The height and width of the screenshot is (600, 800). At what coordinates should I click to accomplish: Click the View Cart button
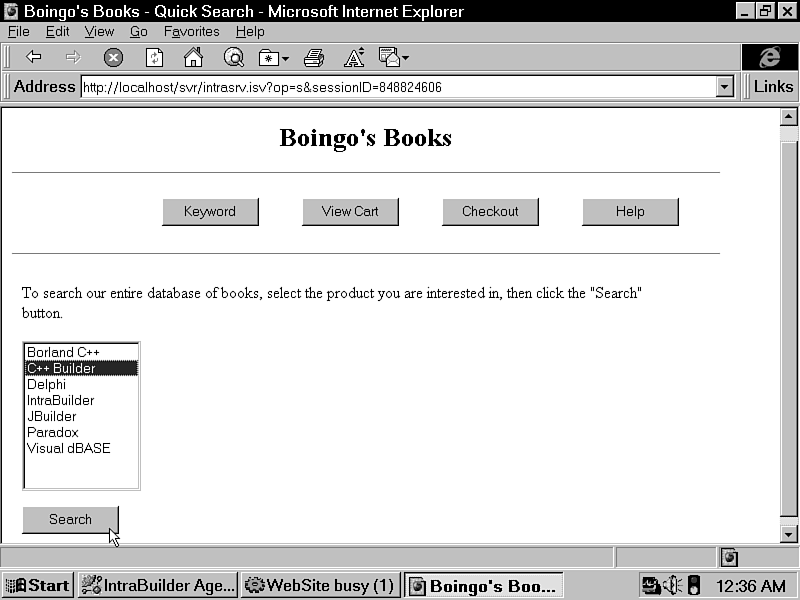tap(350, 212)
